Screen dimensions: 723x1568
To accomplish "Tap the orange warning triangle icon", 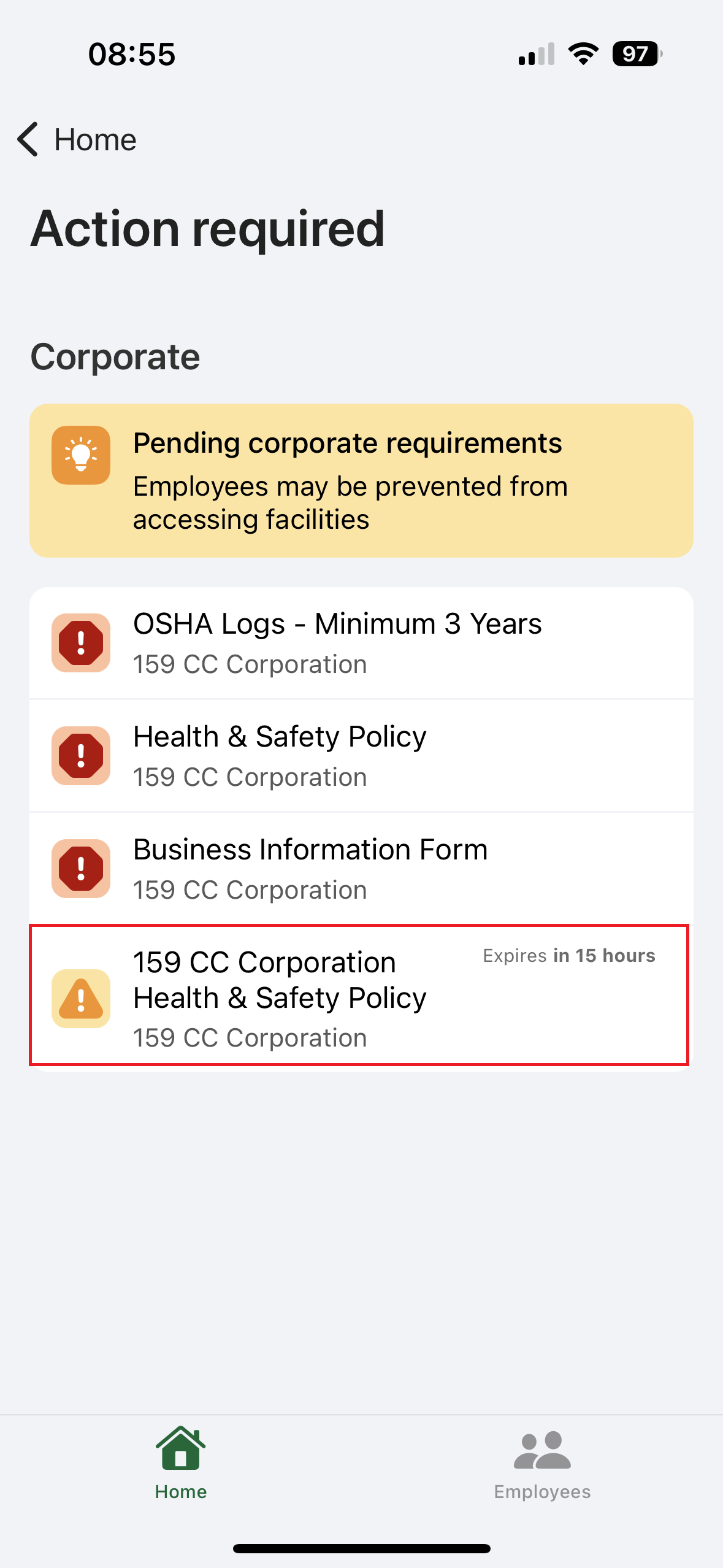I will 81,998.
